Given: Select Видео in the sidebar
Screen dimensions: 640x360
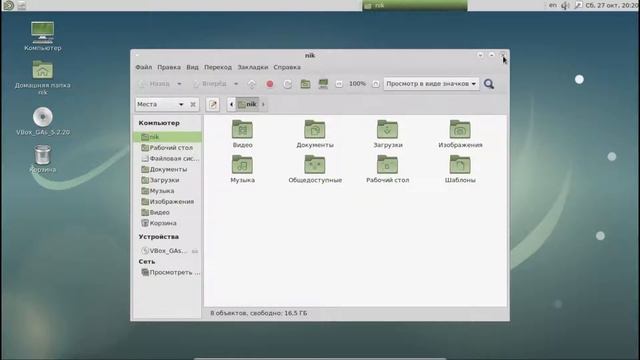Looking at the screenshot, I should coord(167,213).
